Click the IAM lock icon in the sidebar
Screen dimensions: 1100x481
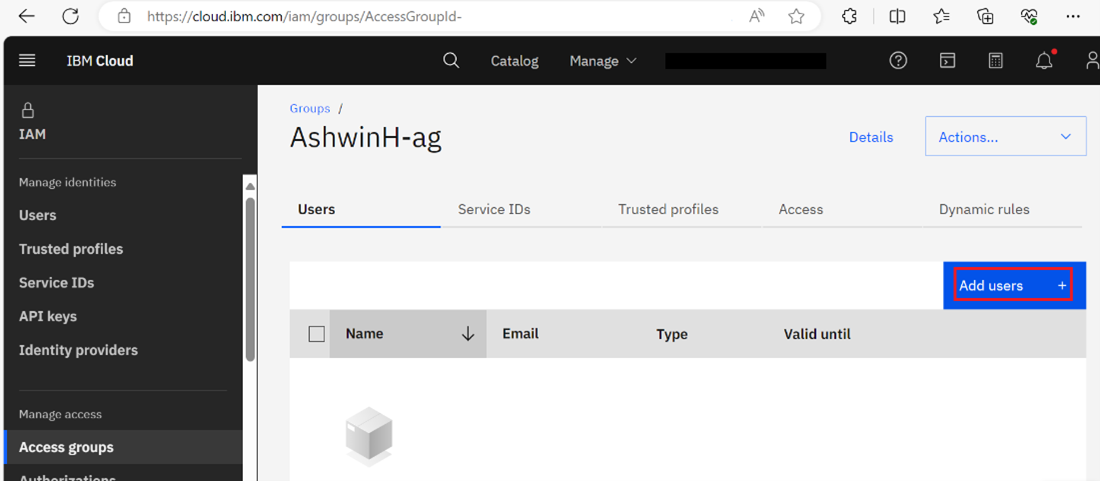(28, 111)
